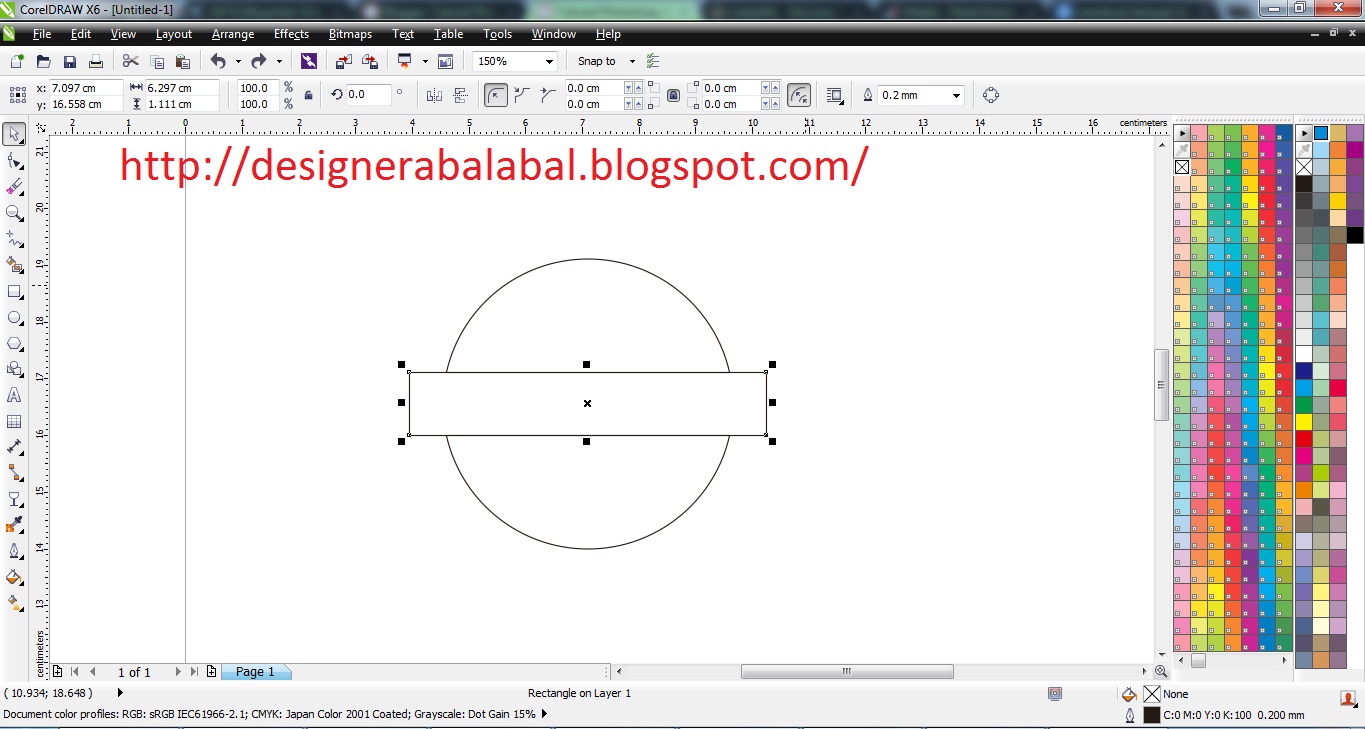Select the Fill bucket tool

pyautogui.click(x=15, y=577)
